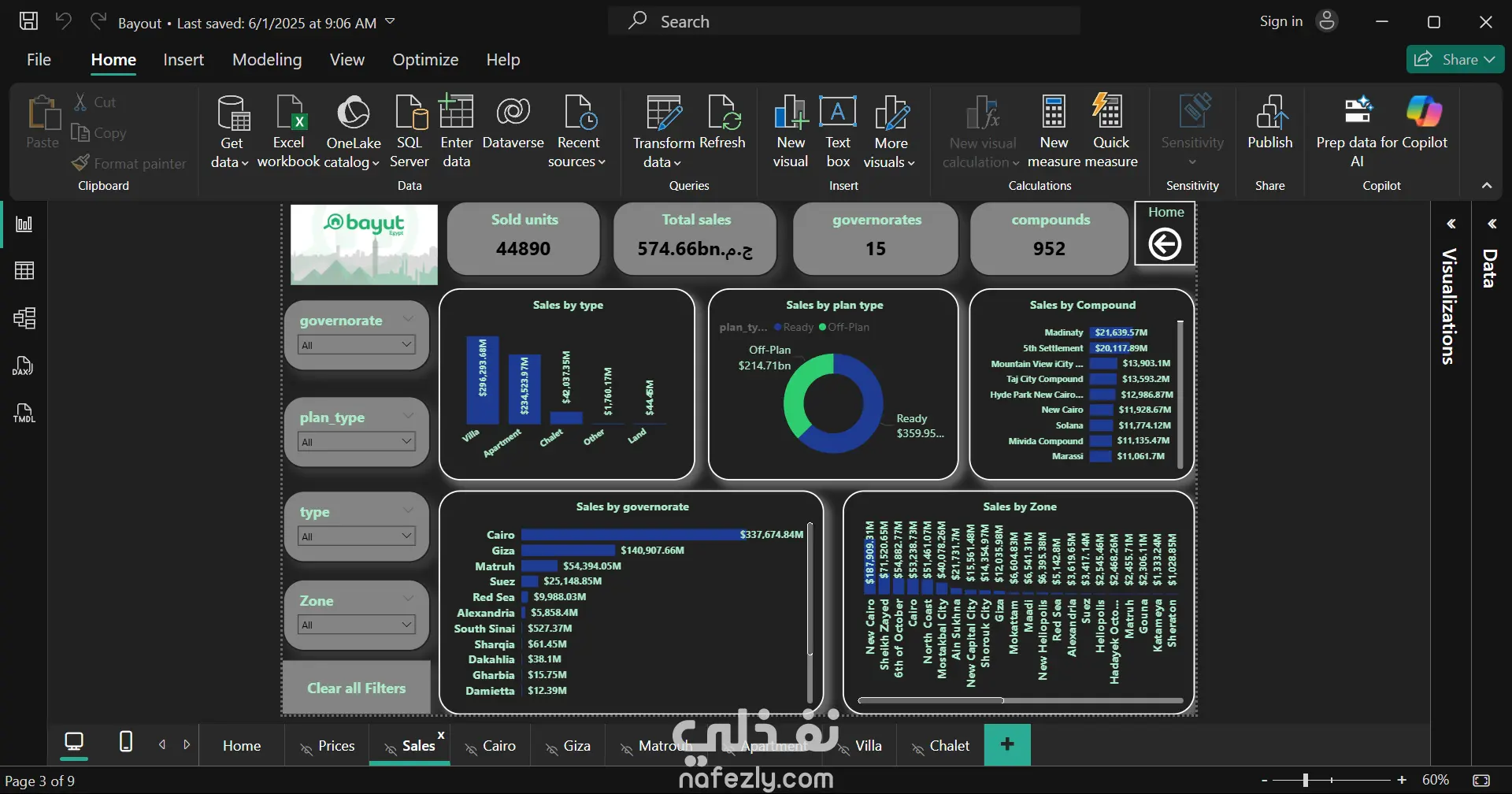Refresh the report data
Image resolution: width=1512 pixels, height=794 pixels.
(722, 123)
